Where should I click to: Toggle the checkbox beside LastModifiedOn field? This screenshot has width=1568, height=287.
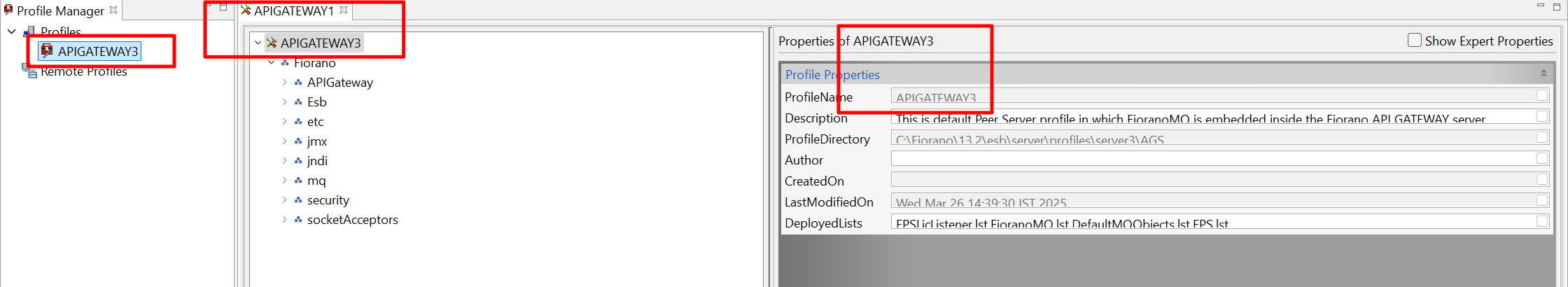1543,200
